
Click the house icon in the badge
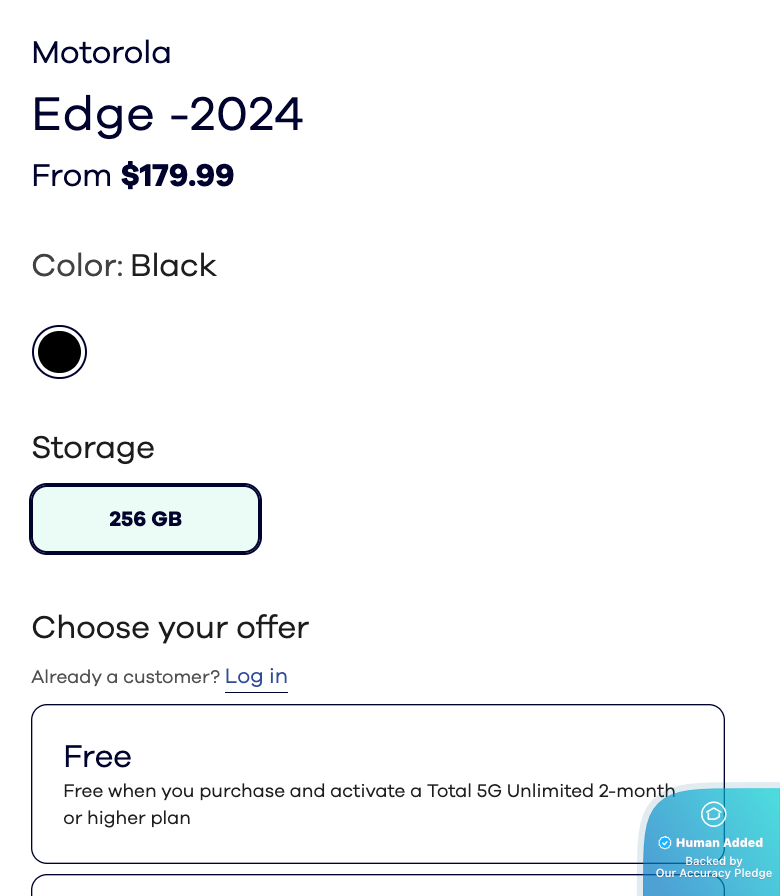713,814
